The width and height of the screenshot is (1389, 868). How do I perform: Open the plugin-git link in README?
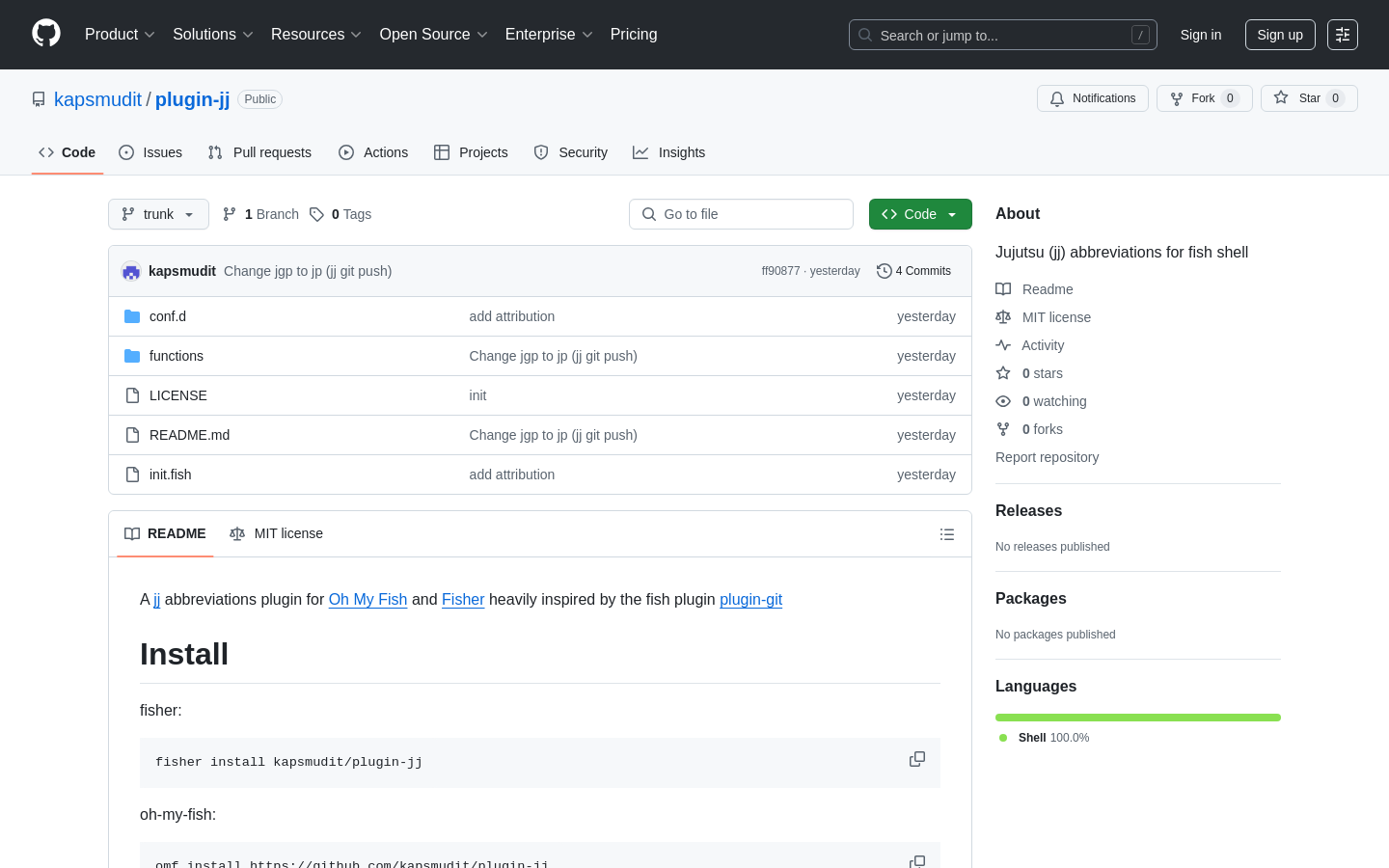pos(750,599)
